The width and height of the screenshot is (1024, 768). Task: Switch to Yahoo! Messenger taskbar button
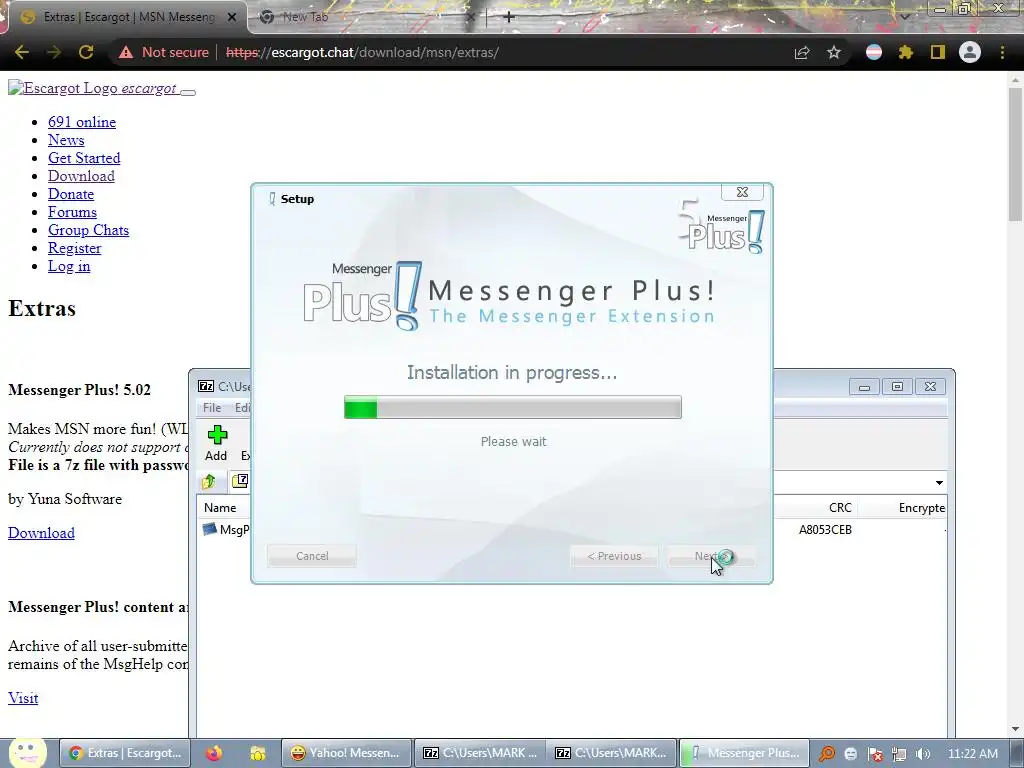pos(346,753)
